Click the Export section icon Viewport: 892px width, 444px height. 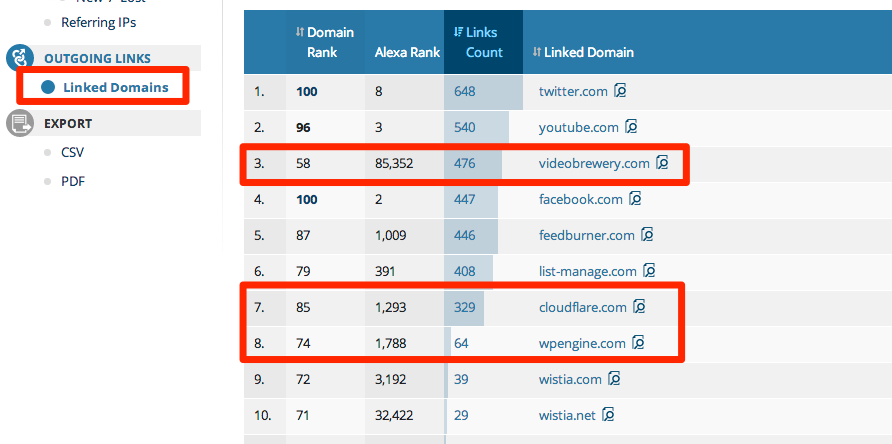click(x=20, y=123)
